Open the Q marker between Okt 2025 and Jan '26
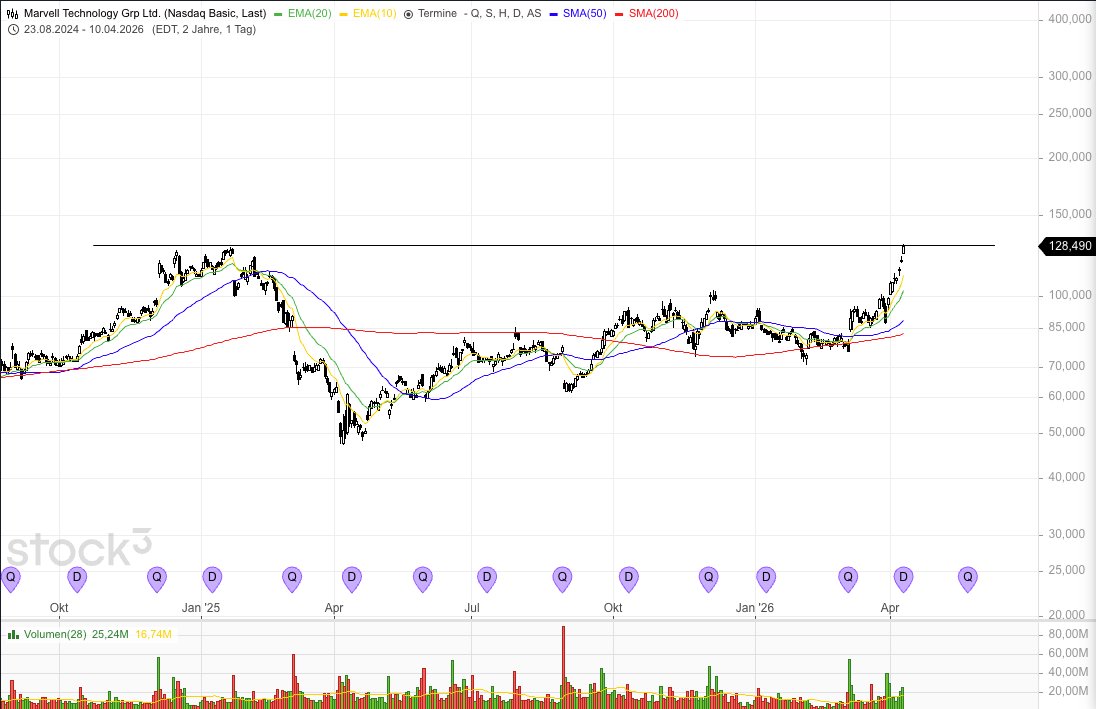The width and height of the screenshot is (1096, 709). coord(708,579)
